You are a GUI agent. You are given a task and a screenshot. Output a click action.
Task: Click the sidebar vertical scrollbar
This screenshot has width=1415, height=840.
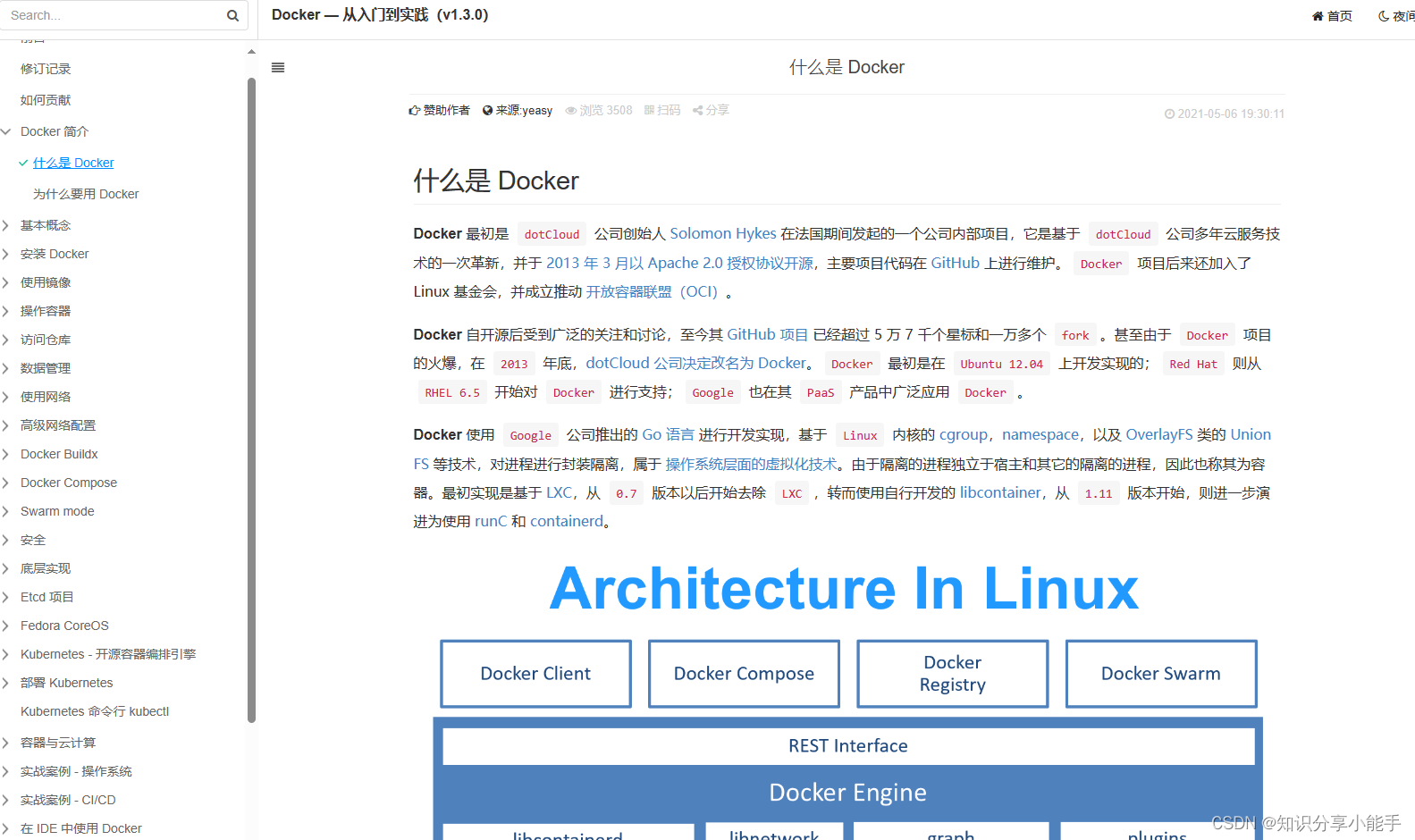[251, 399]
